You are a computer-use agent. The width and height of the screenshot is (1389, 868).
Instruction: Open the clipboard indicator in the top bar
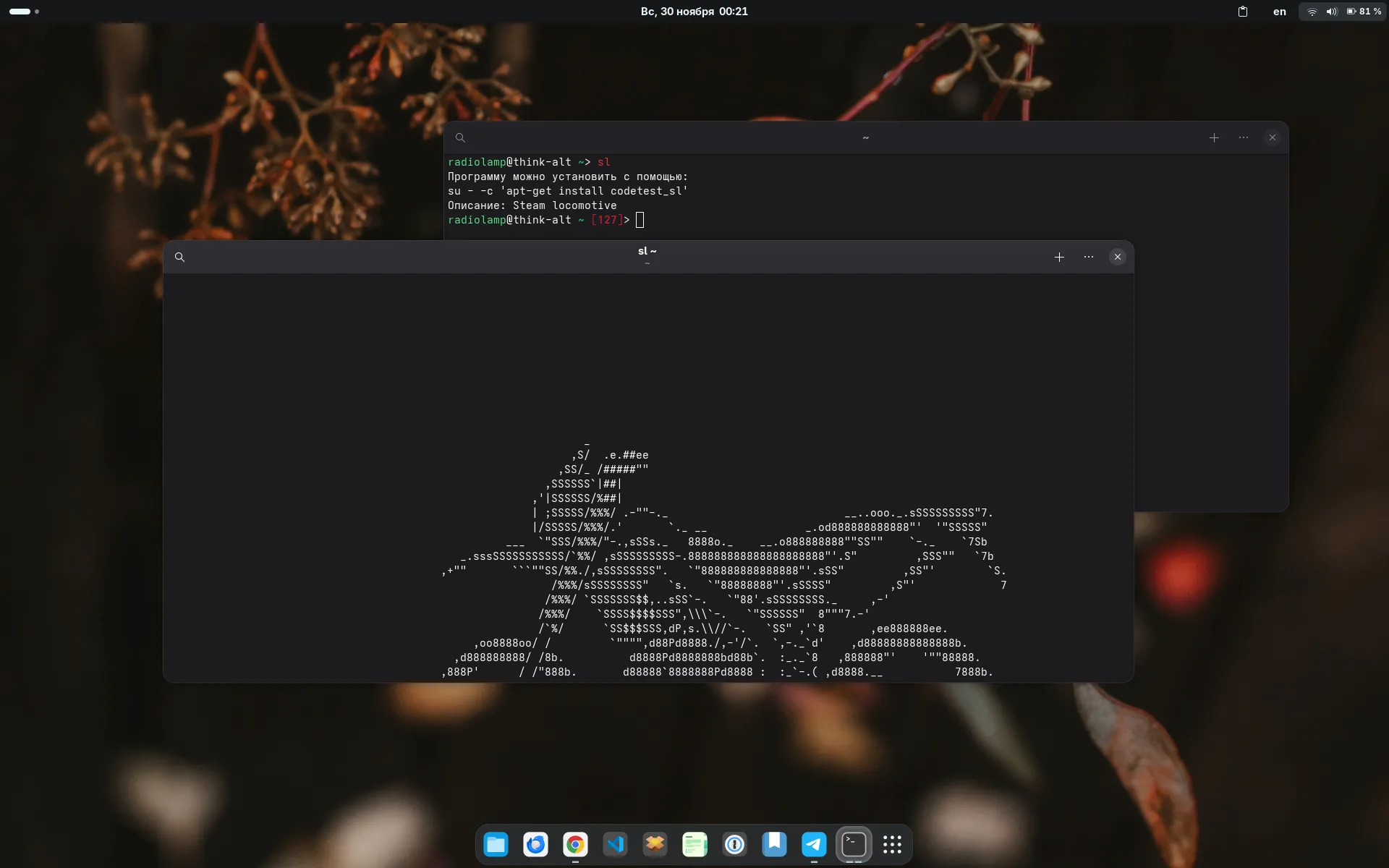point(1242,12)
